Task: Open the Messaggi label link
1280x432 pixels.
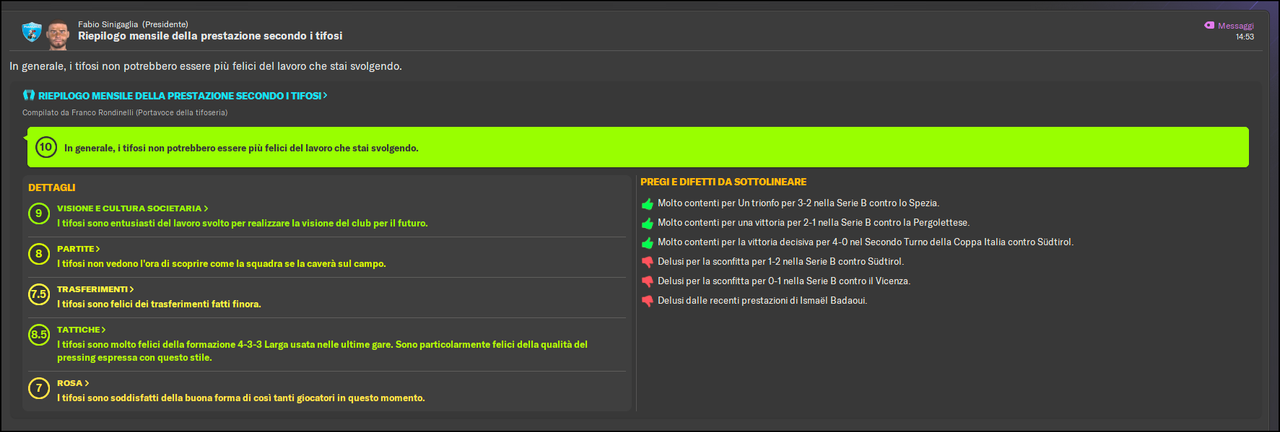Action: pyautogui.click(x=1235, y=25)
